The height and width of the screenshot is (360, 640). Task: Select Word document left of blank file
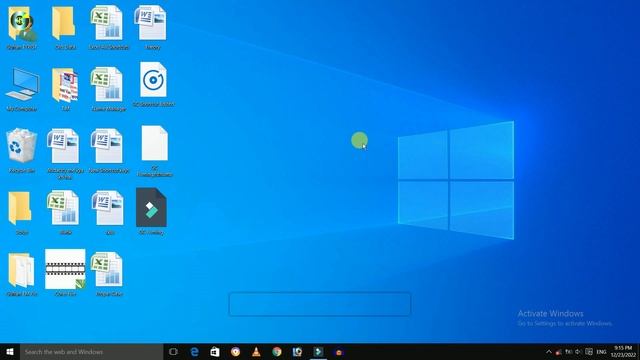pyautogui.click(x=107, y=146)
